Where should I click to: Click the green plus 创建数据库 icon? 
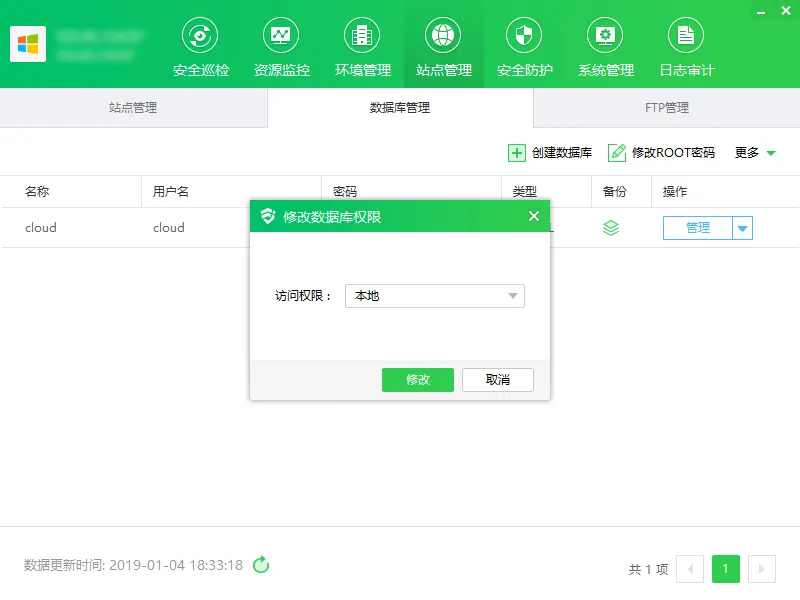[516, 153]
